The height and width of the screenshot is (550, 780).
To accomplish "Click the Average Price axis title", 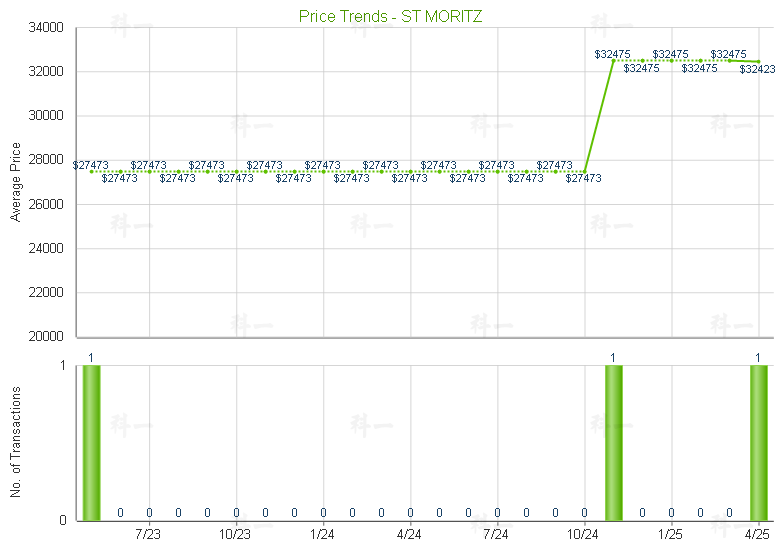I will [15, 182].
